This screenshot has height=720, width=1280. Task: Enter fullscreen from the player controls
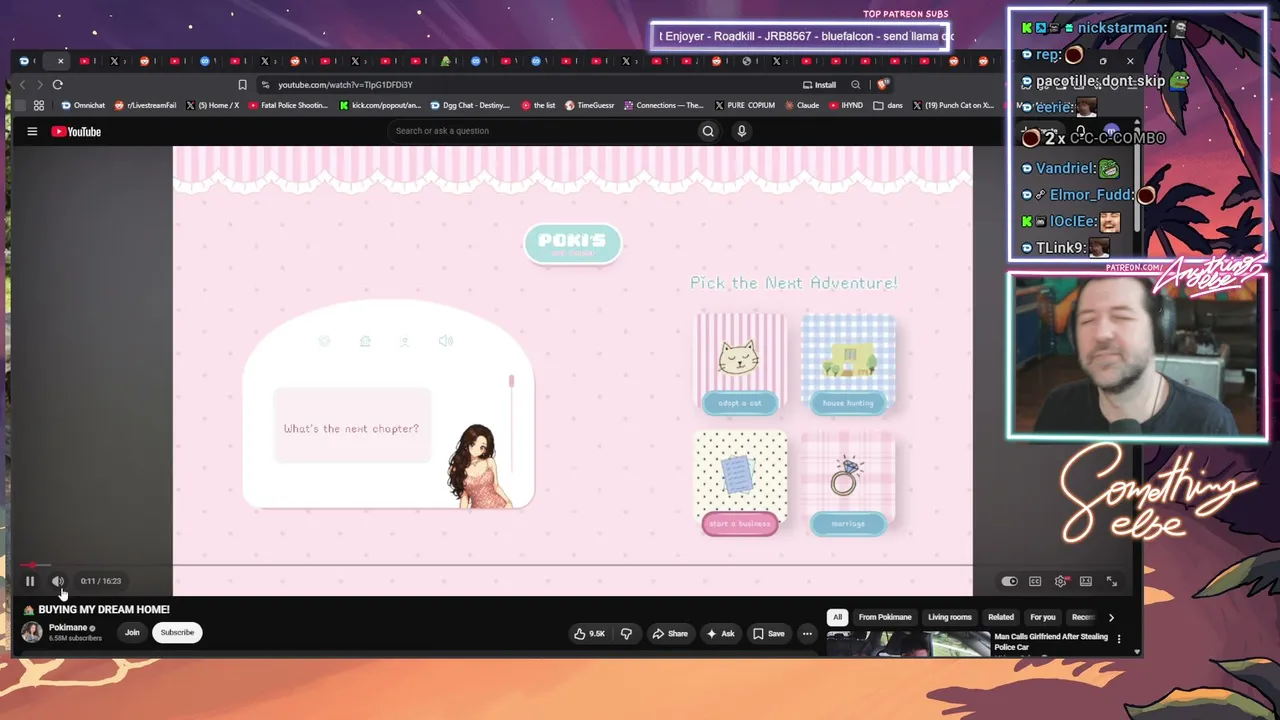click(1111, 581)
